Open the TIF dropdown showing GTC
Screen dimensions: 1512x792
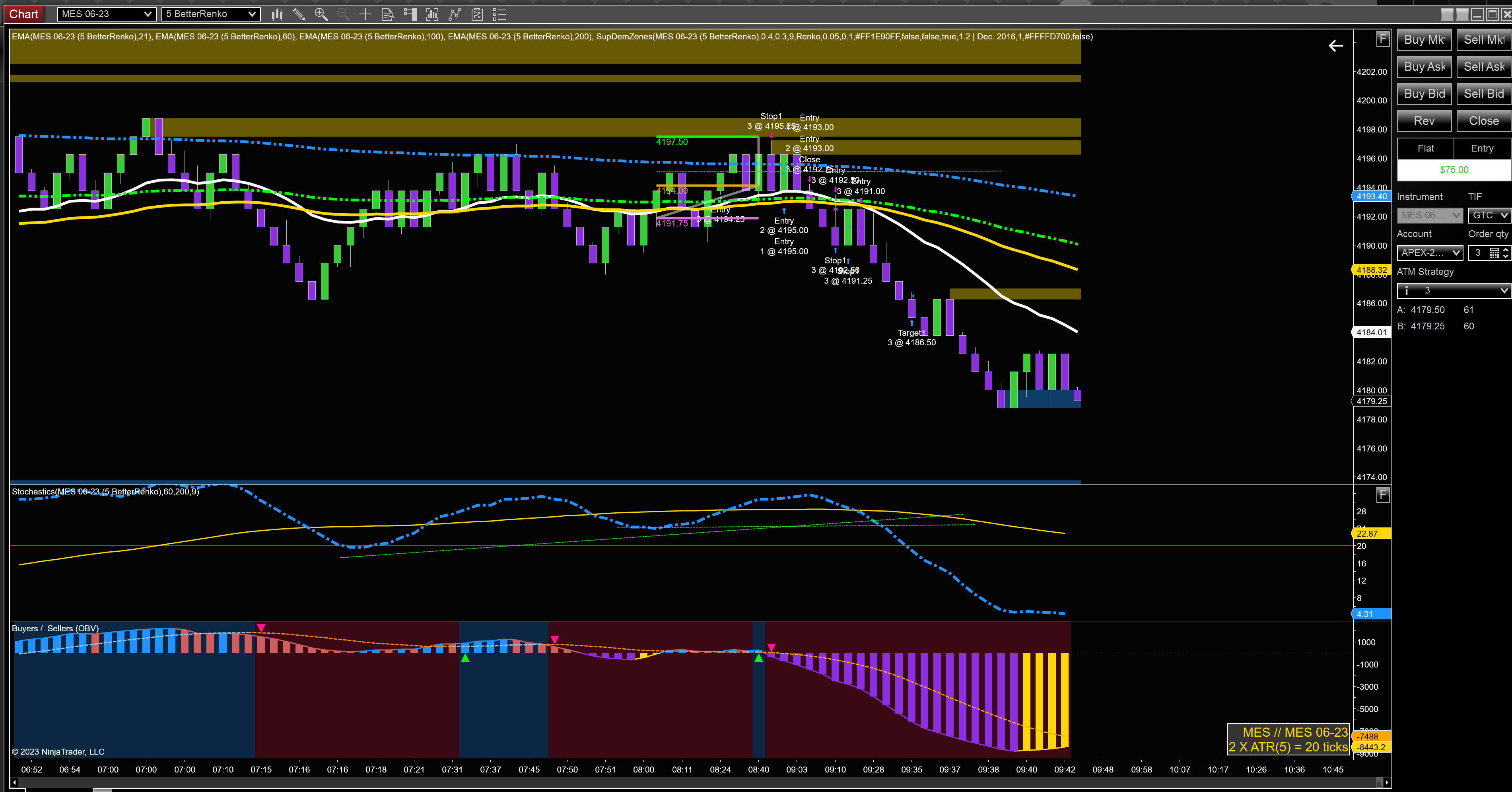point(1489,216)
